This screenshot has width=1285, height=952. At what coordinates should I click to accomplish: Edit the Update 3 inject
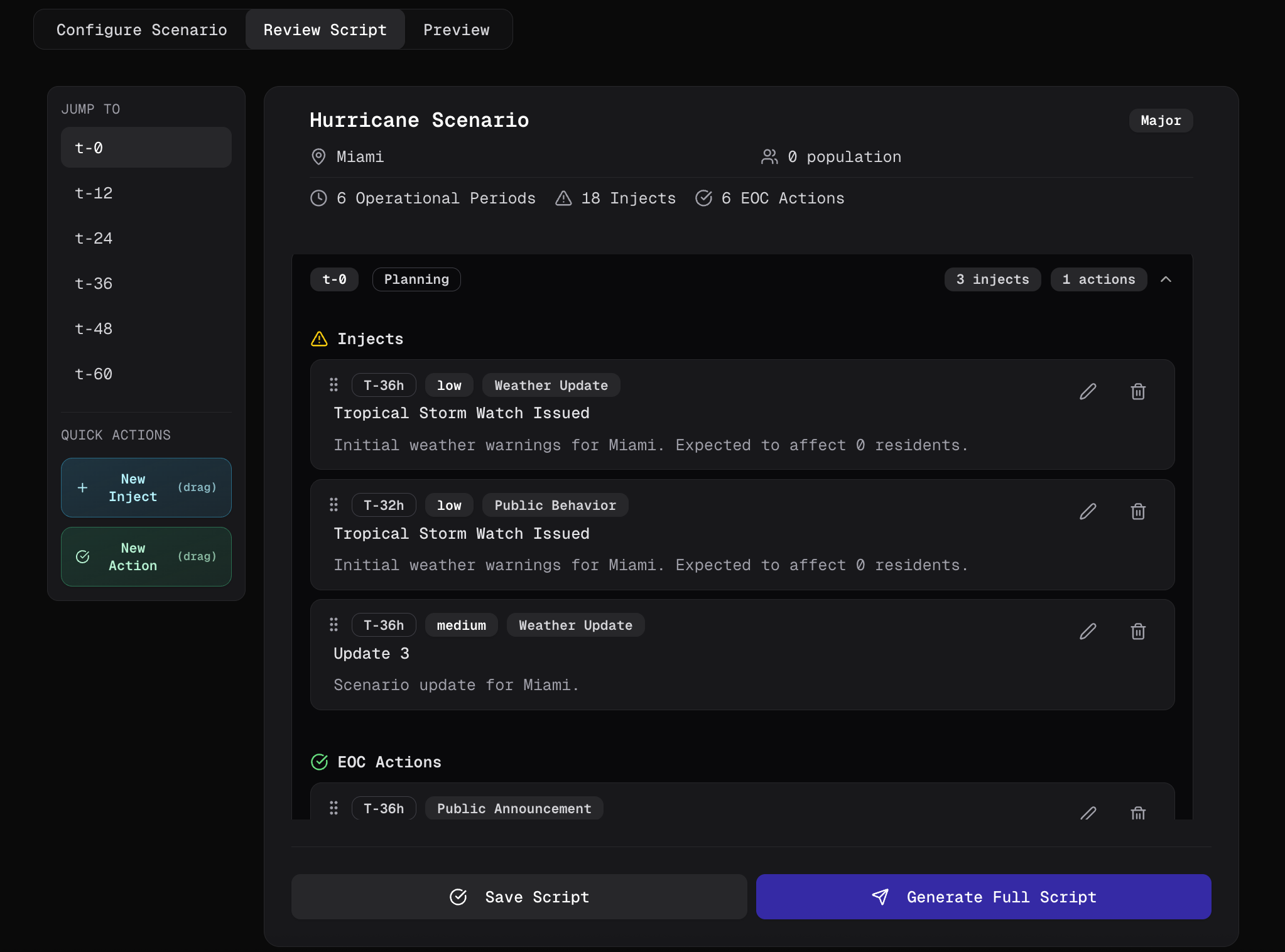1088,632
